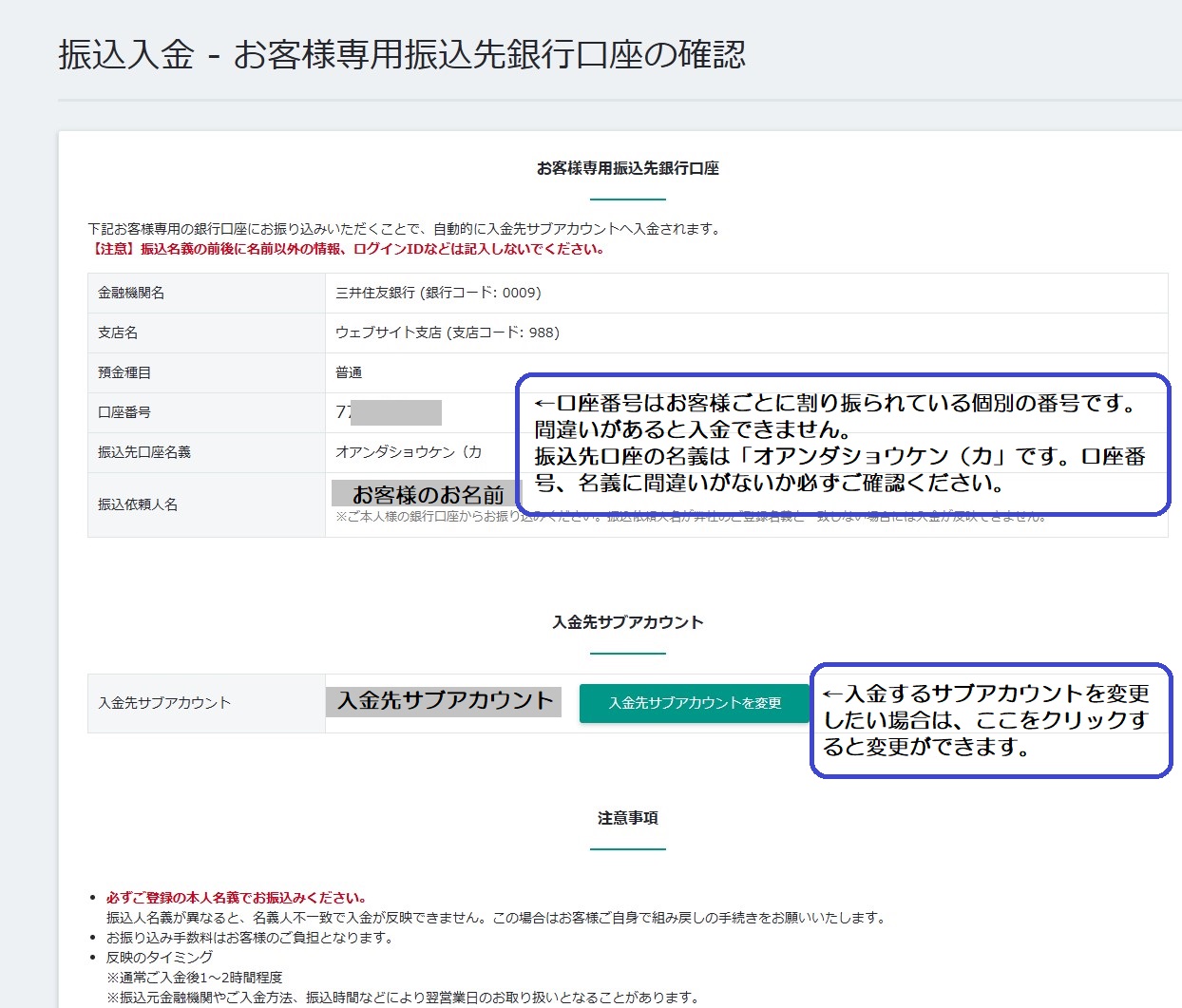The width and height of the screenshot is (1182, 1008).
Task: Select the 普通 deposit type value
Action: pyautogui.click(x=349, y=372)
